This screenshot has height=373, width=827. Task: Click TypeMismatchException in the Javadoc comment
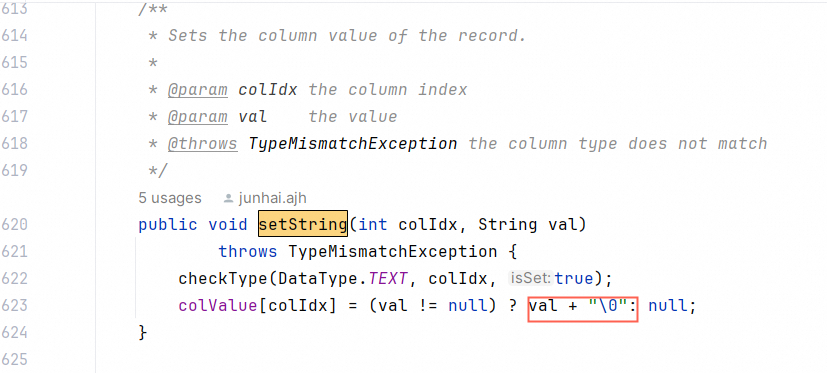coord(353,144)
